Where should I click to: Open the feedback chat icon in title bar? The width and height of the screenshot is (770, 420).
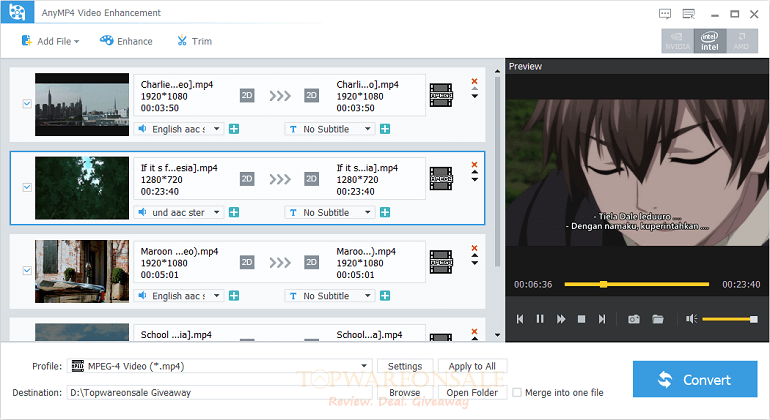[665, 14]
